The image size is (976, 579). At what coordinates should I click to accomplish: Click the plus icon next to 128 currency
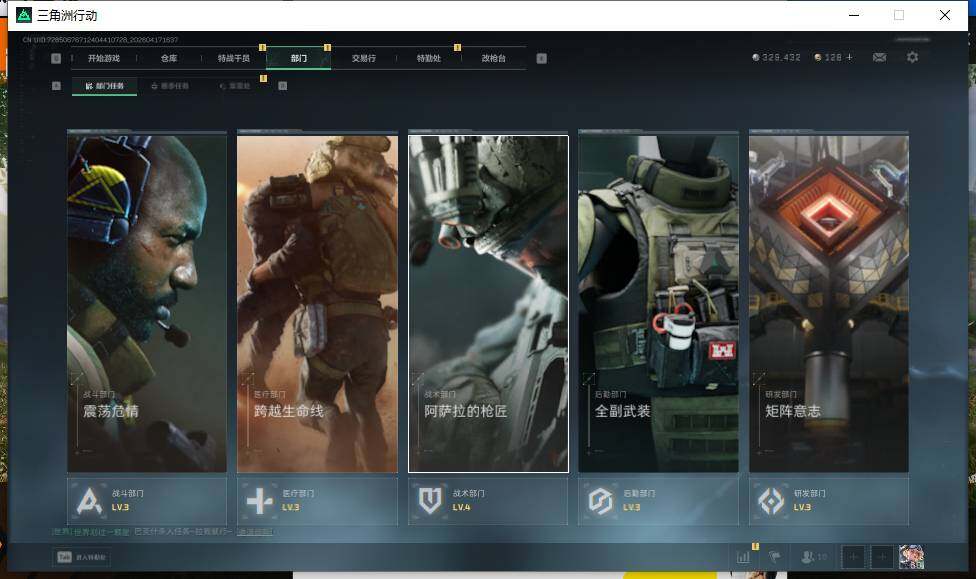849,57
